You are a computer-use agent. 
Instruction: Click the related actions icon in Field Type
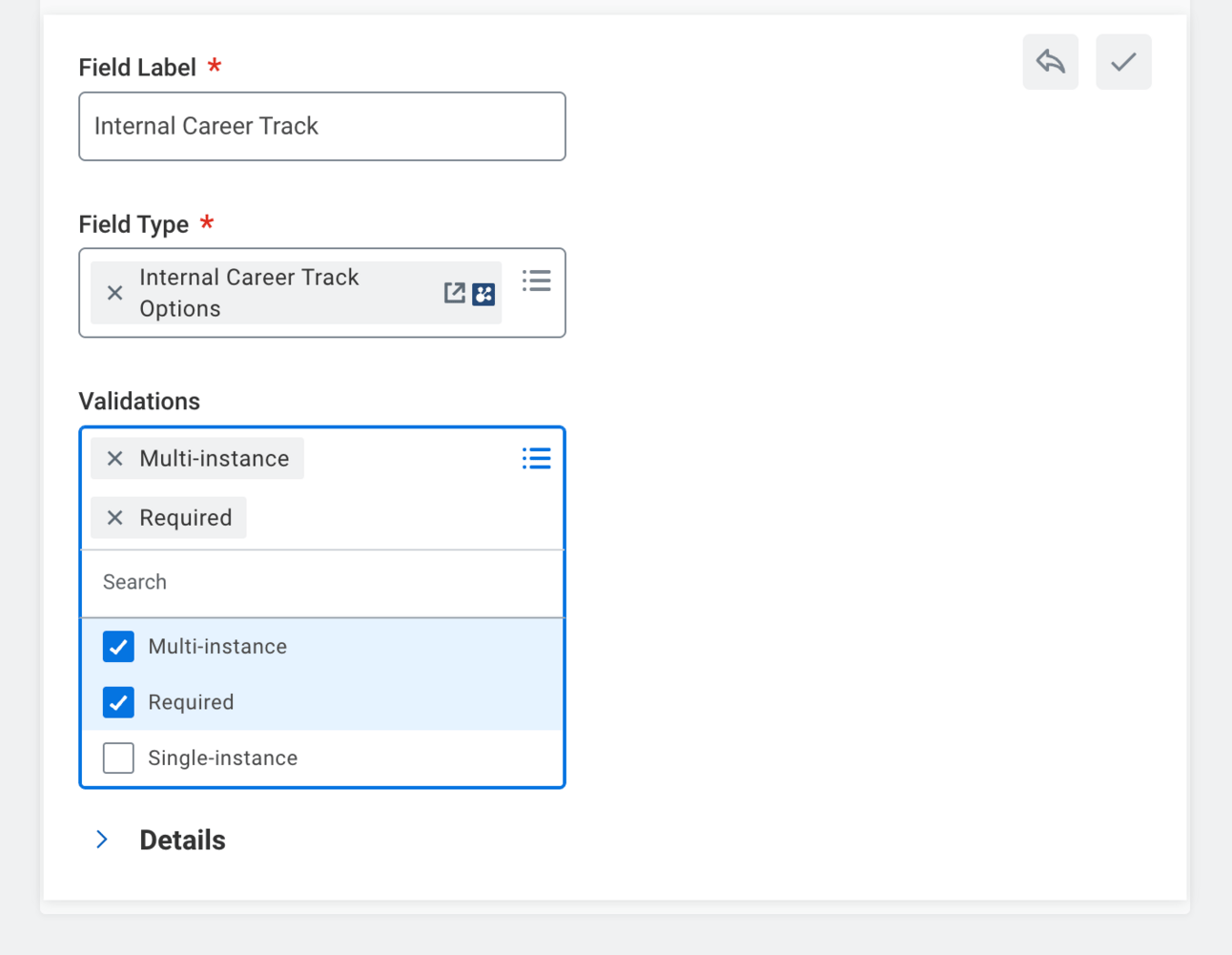click(483, 294)
